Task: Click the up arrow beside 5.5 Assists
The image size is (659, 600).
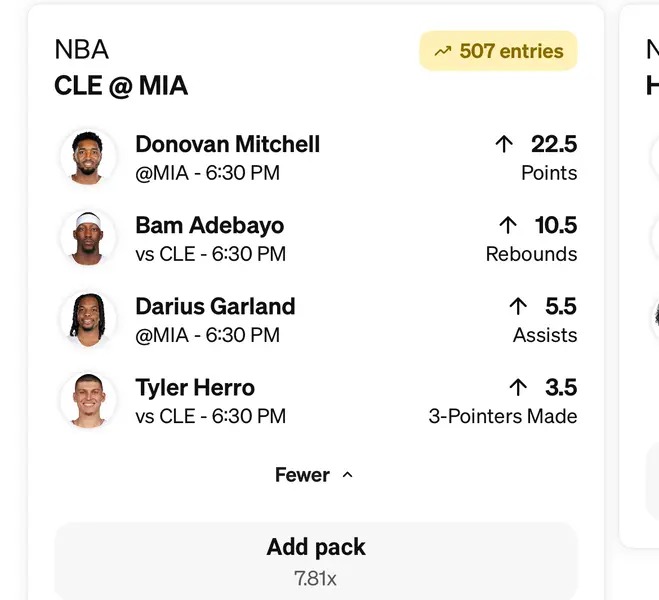Action: [517, 306]
